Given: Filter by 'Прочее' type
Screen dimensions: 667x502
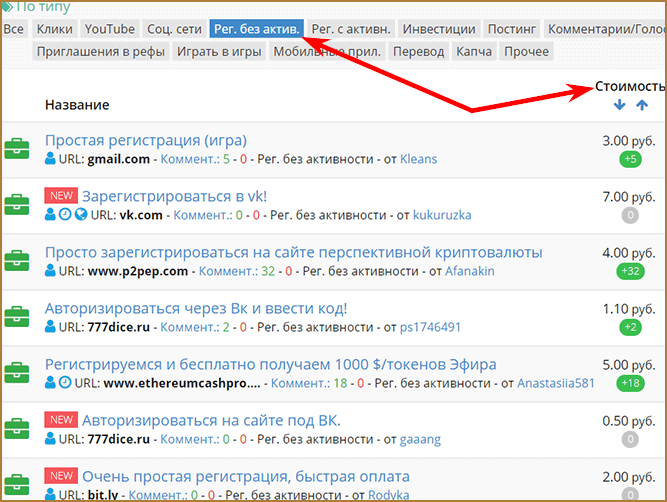Looking at the screenshot, I should [526, 51].
